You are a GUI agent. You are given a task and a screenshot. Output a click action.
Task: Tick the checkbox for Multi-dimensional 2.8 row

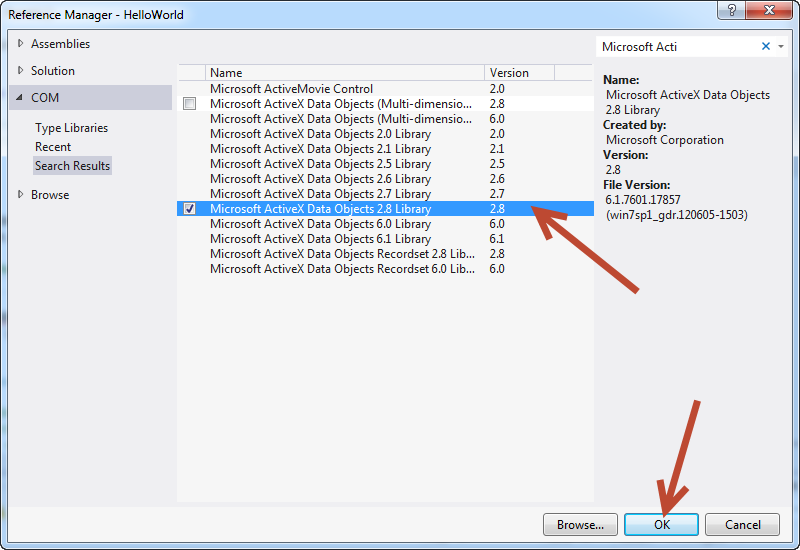[189, 104]
